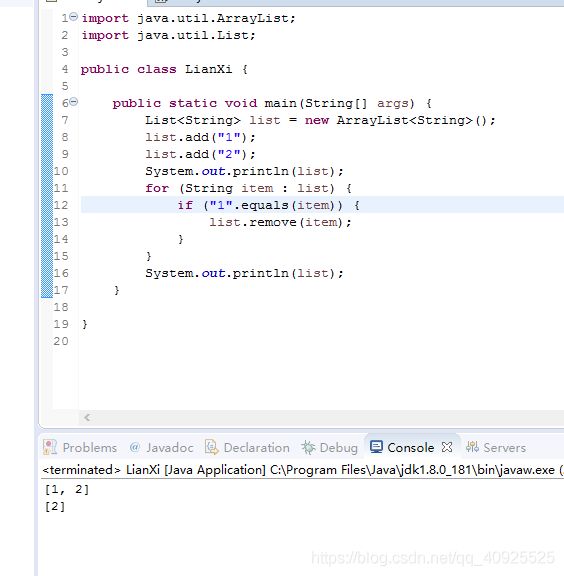Click the Debug bug icon
This screenshot has height=576, width=564.
308,447
